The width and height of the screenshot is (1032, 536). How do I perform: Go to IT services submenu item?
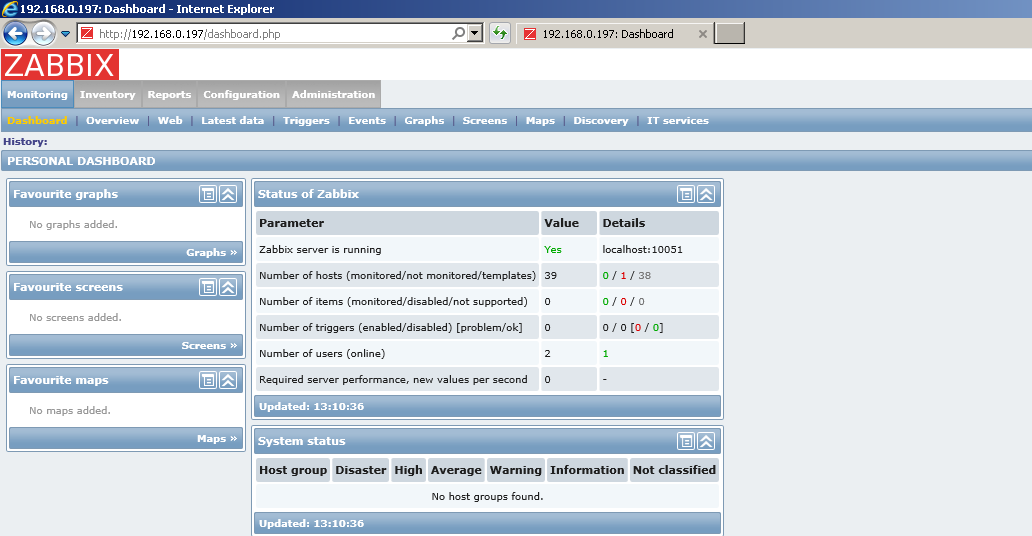click(677, 121)
